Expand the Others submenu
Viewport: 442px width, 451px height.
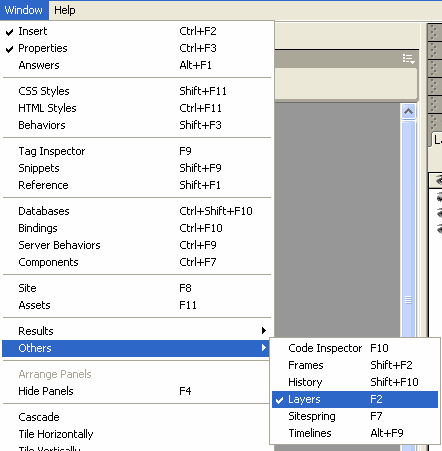pyautogui.click(x=137, y=348)
